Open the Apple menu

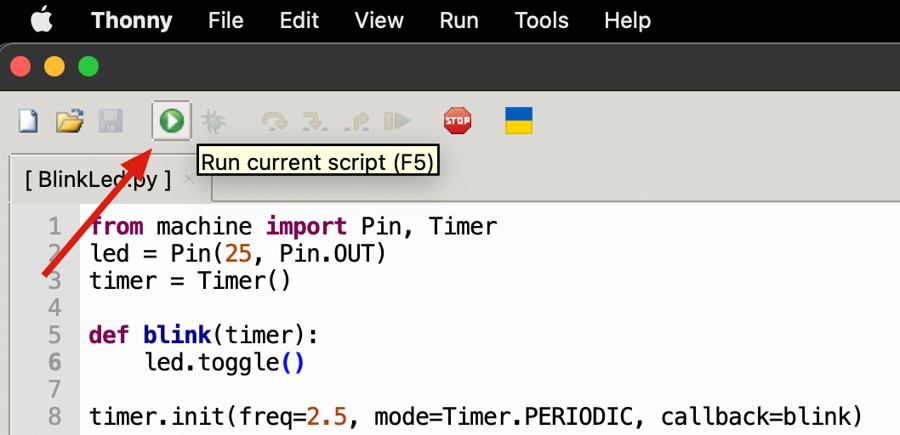click(41, 20)
